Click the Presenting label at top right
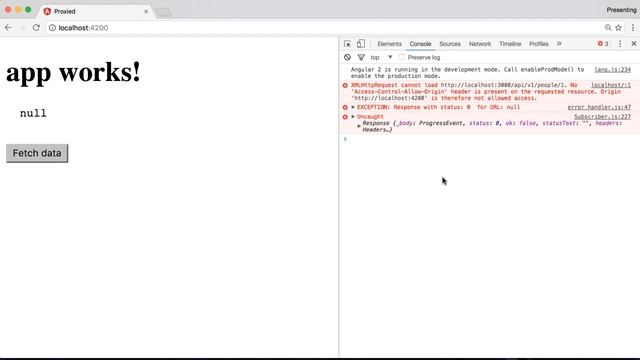This screenshot has height=360, width=640. pyautogui.click(x=621, y=10)
